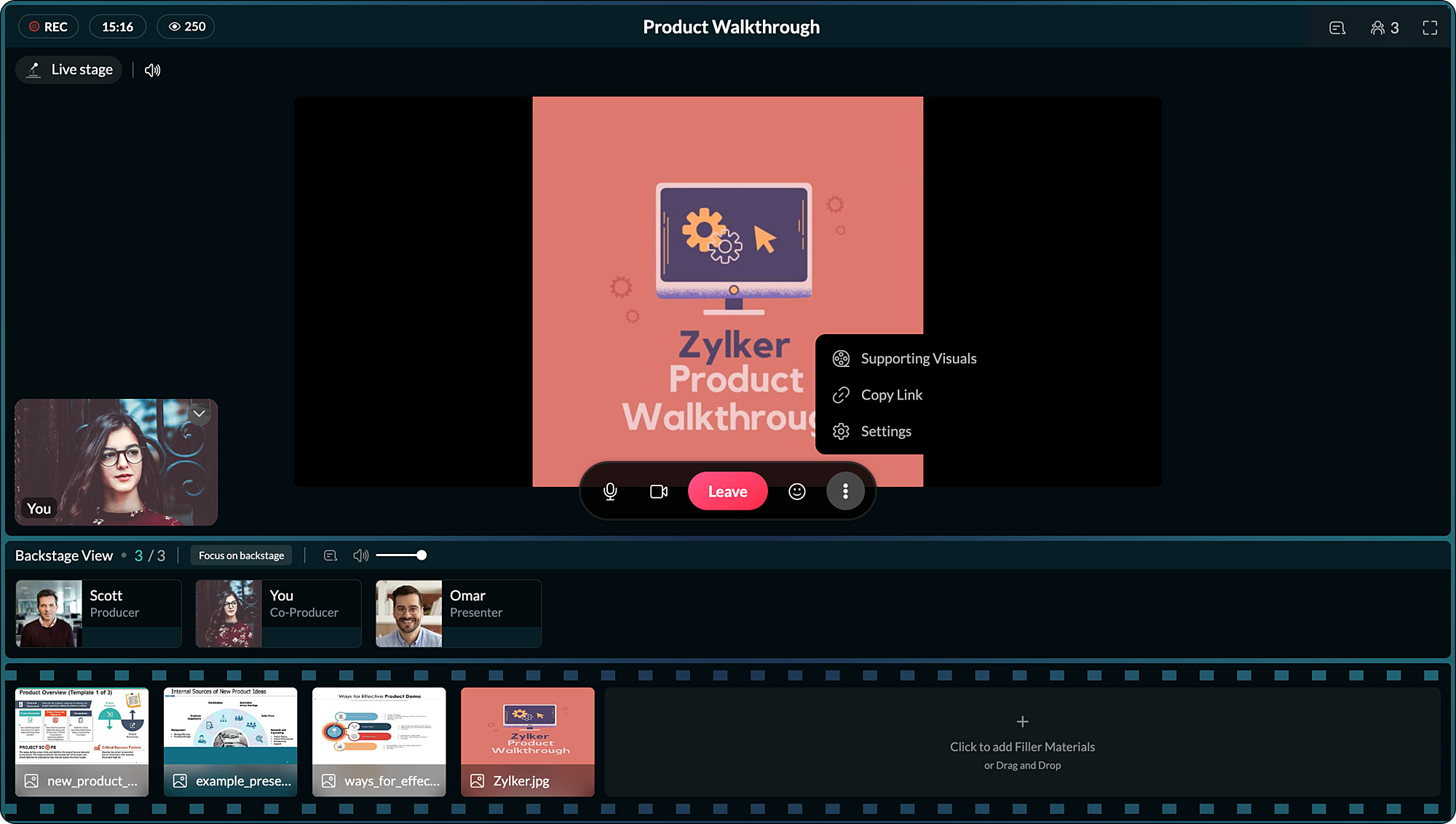Open backstage chat icon

(x=331, y=555)
